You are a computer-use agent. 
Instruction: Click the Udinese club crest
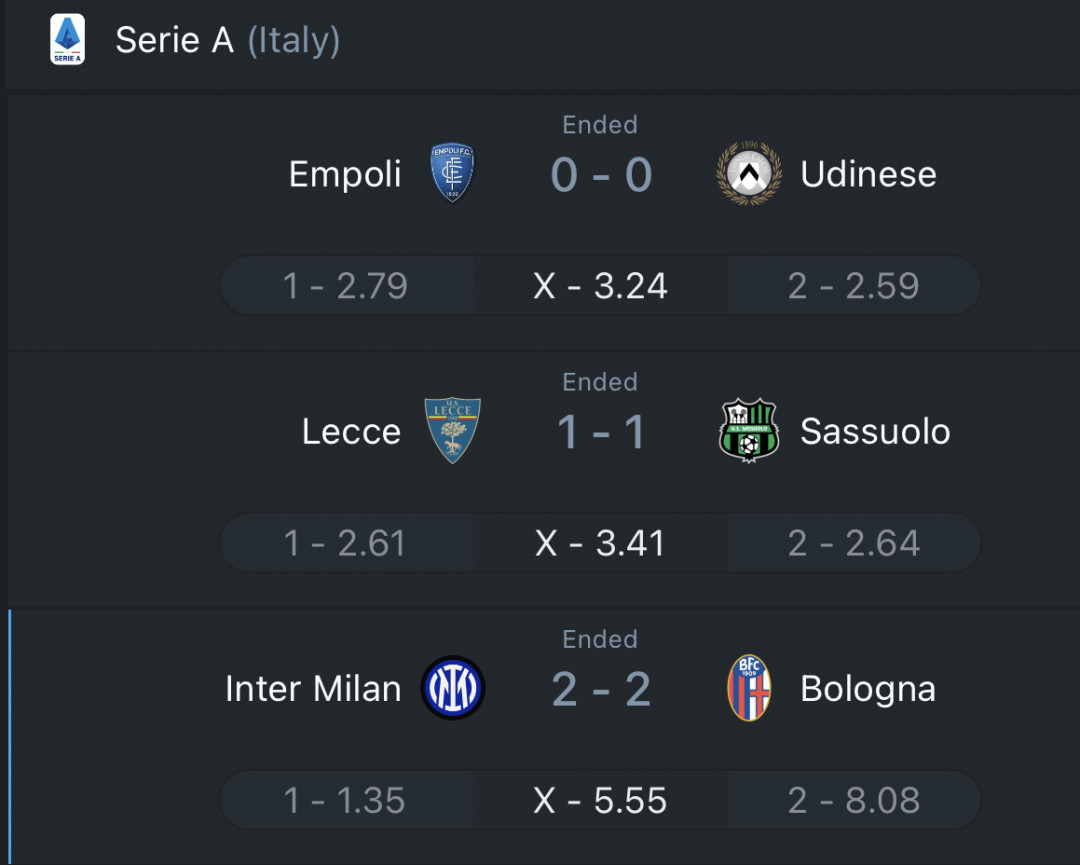pos(749,173)
